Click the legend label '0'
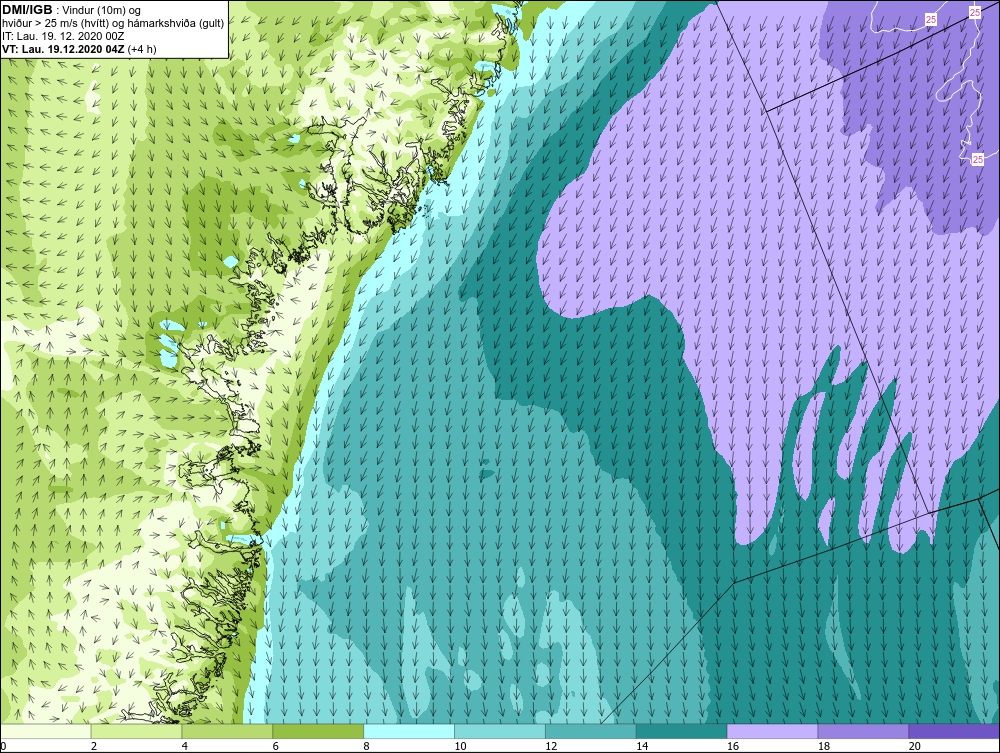This screenshot has height=753, width=1000. tap(3, 746)
